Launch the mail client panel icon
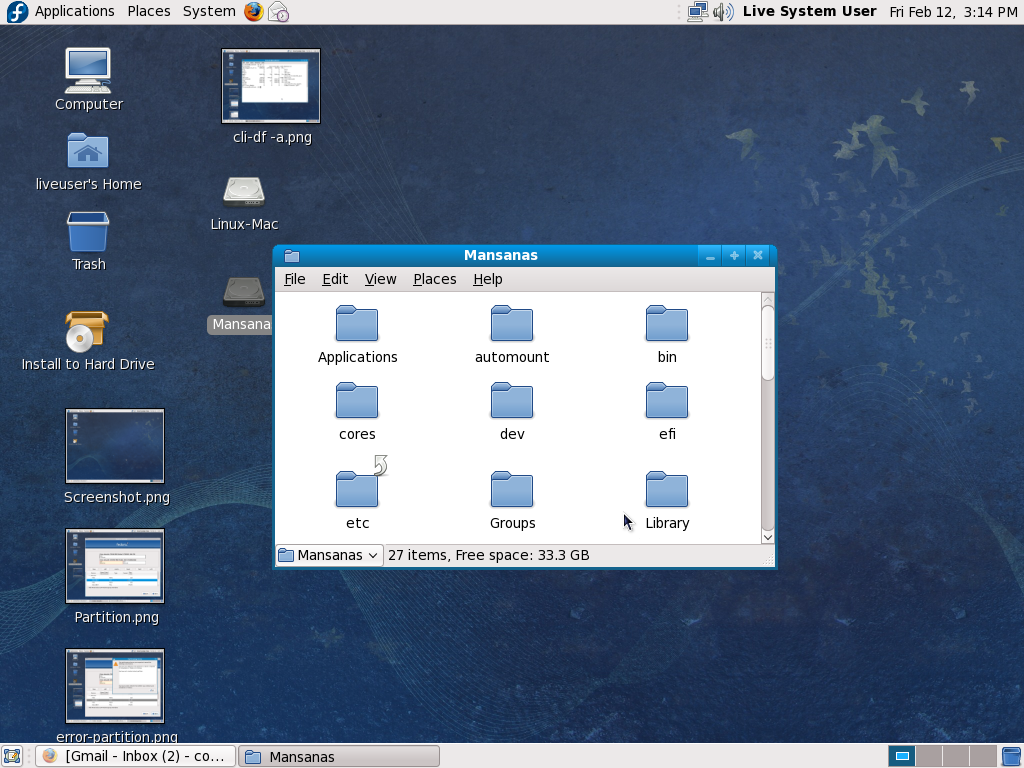The height and width of the screenshot is (768, 1024). 279,11
